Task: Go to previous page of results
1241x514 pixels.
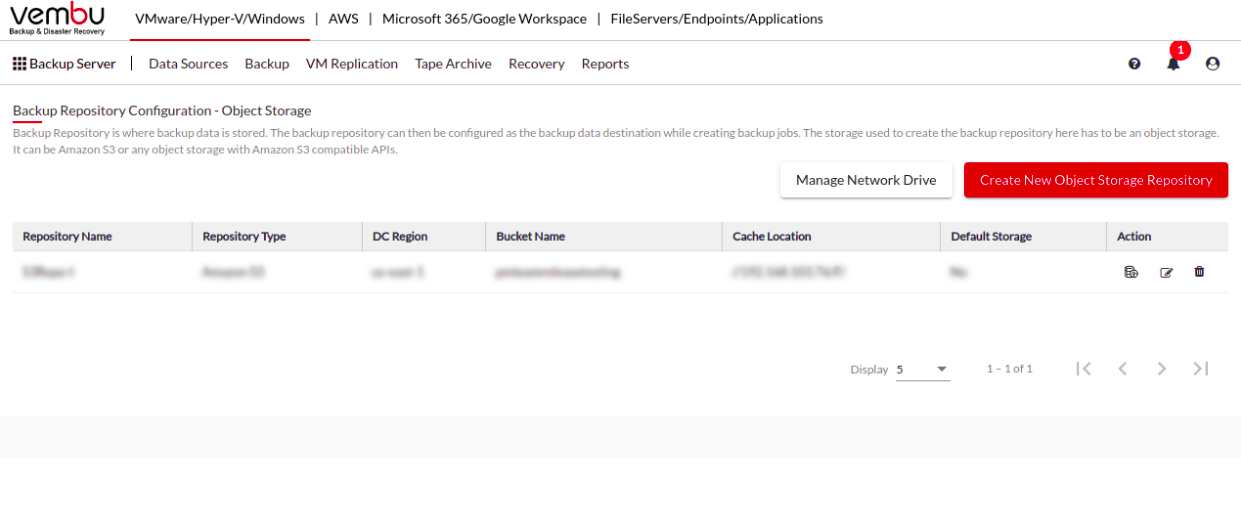Action: tap(1122, 369)
